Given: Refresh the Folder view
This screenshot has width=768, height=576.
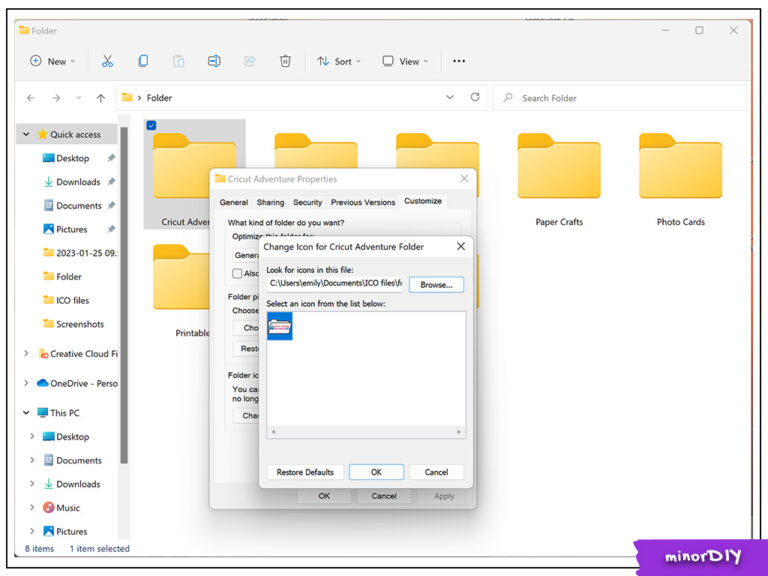Looking at the screenshot, I should point(475,97).
